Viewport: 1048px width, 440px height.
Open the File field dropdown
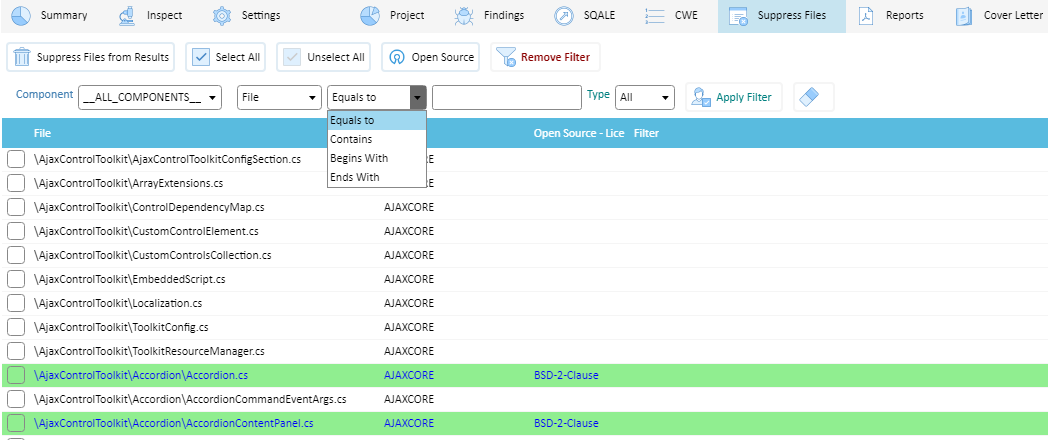(279, 98)
